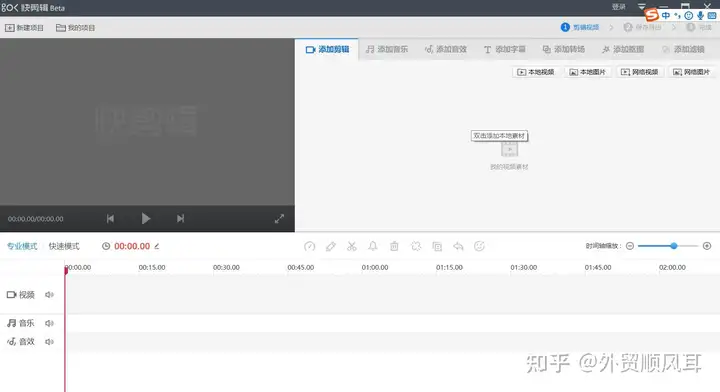Screen dimensions: 720x392
Task: Click the 00:30.00 mark on ruler
Action: point(226,268)
